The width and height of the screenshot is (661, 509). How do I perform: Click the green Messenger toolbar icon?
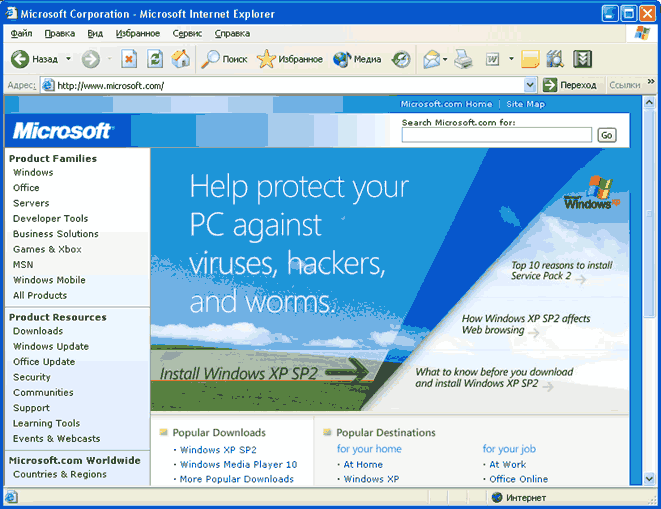582,59
